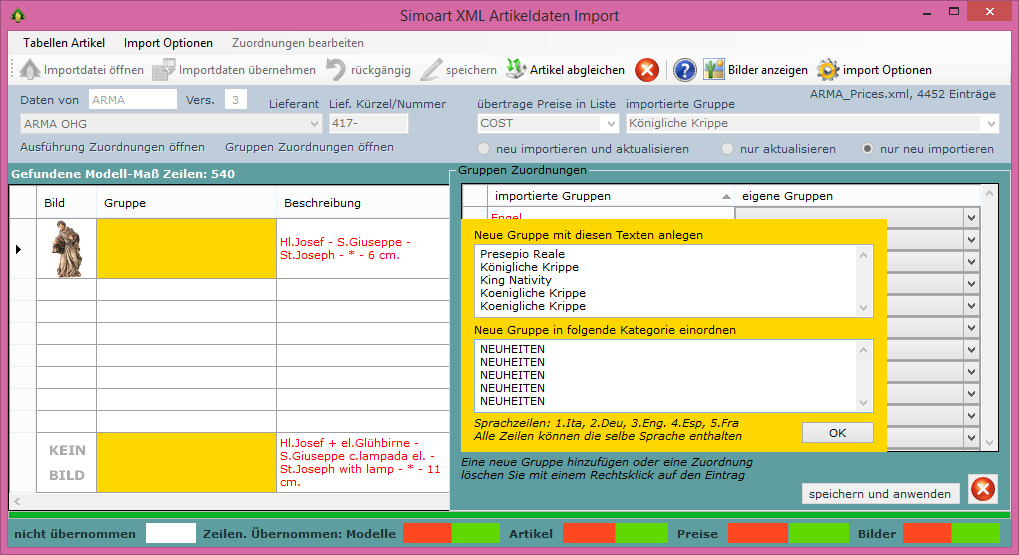Show images via Bilder anzeigen icon
The width and height of the screenshot is (1019, 555).
click(x=714, y=70)
